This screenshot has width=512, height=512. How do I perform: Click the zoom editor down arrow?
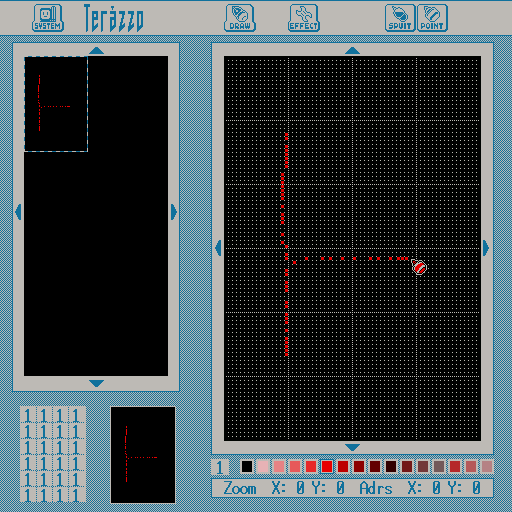352,447
